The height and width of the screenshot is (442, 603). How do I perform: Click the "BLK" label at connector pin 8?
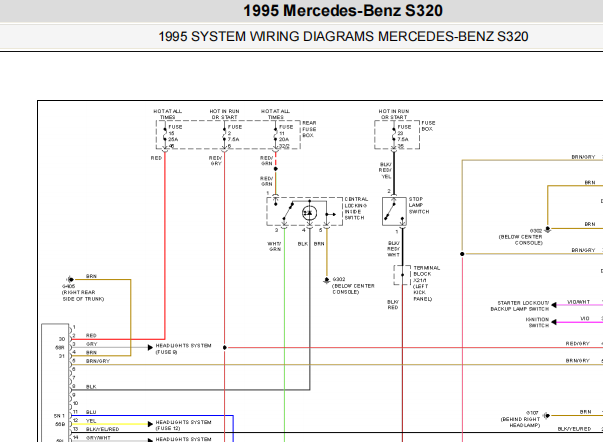click(x=91, y=387)
